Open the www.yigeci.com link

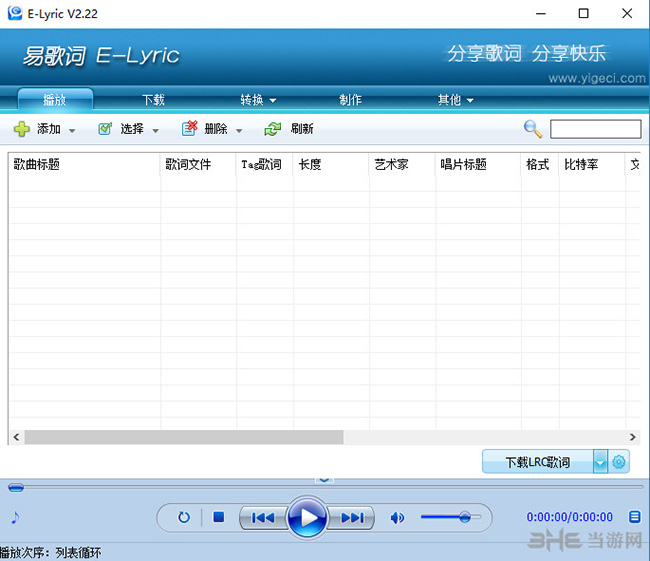pyautogui.click(x=597, y=78)
